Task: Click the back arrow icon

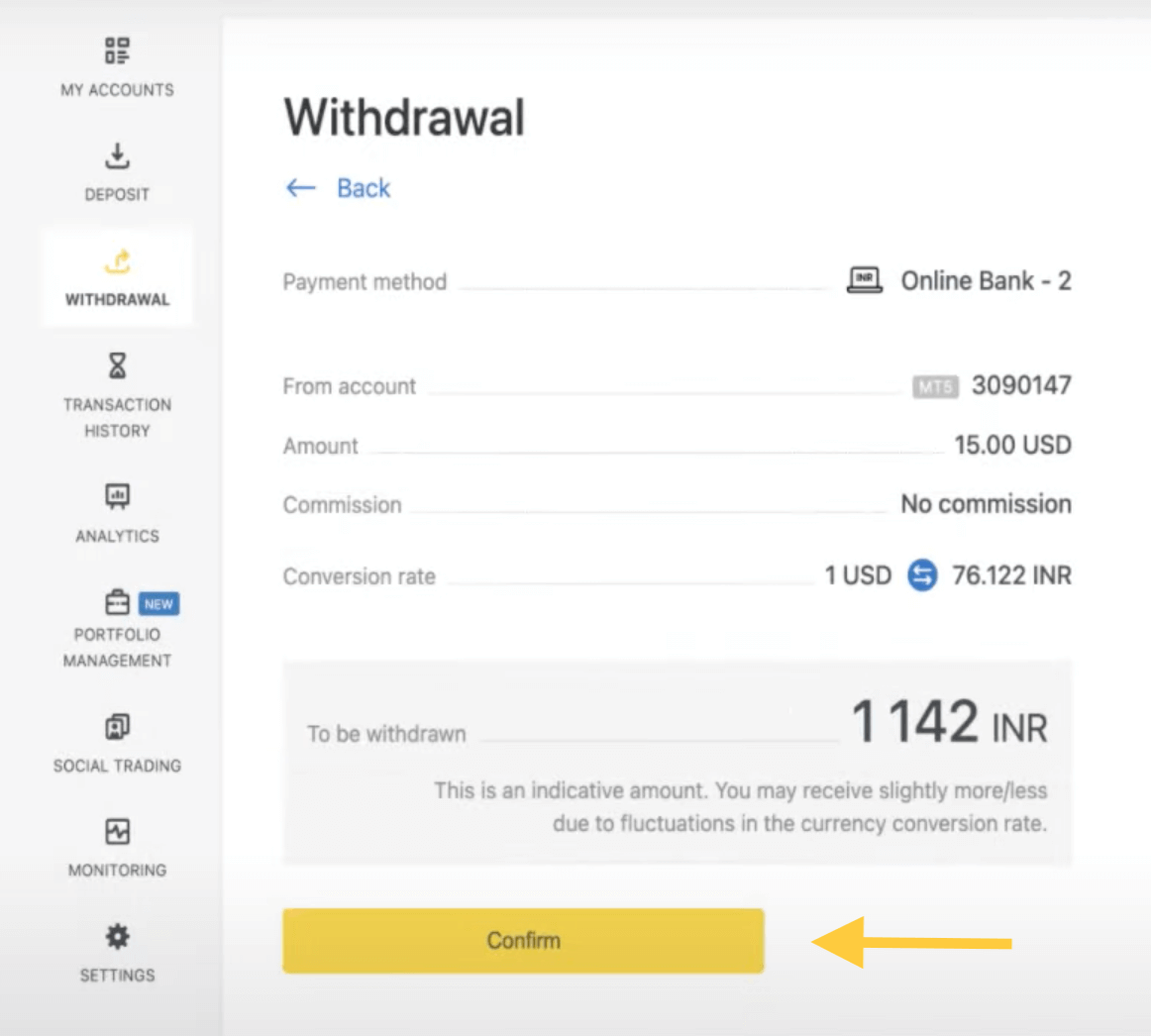Action: tap(300, 188)
